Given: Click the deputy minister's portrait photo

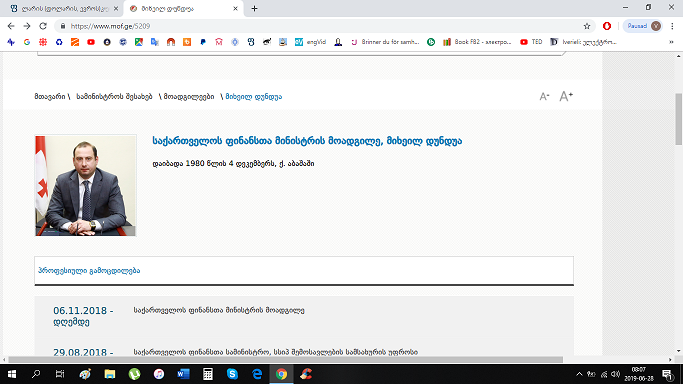Looking at the screenshot, I should point(85,185).
